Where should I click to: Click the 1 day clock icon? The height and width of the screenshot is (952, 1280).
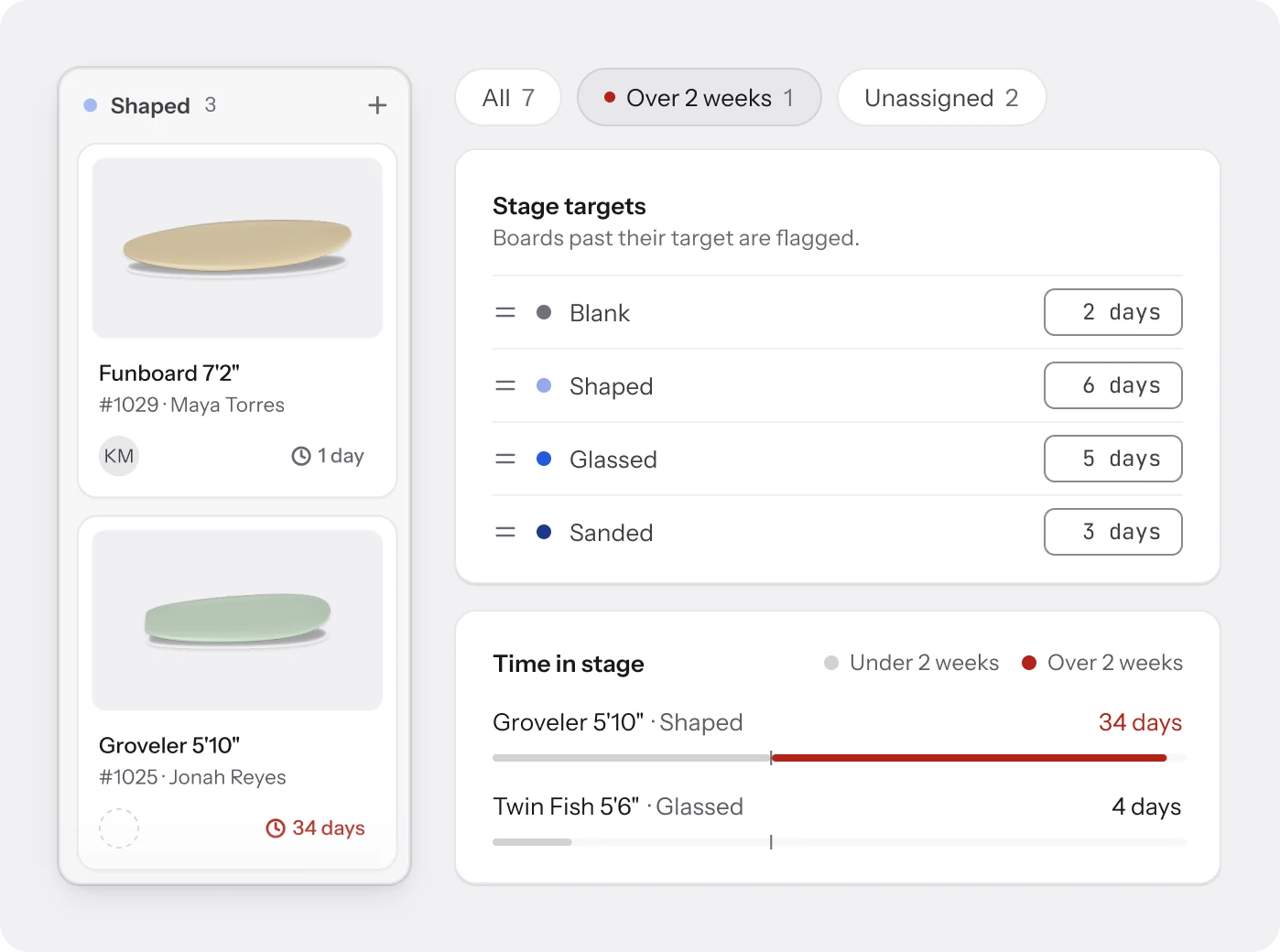pyautogui.click(x=301, y=456)
